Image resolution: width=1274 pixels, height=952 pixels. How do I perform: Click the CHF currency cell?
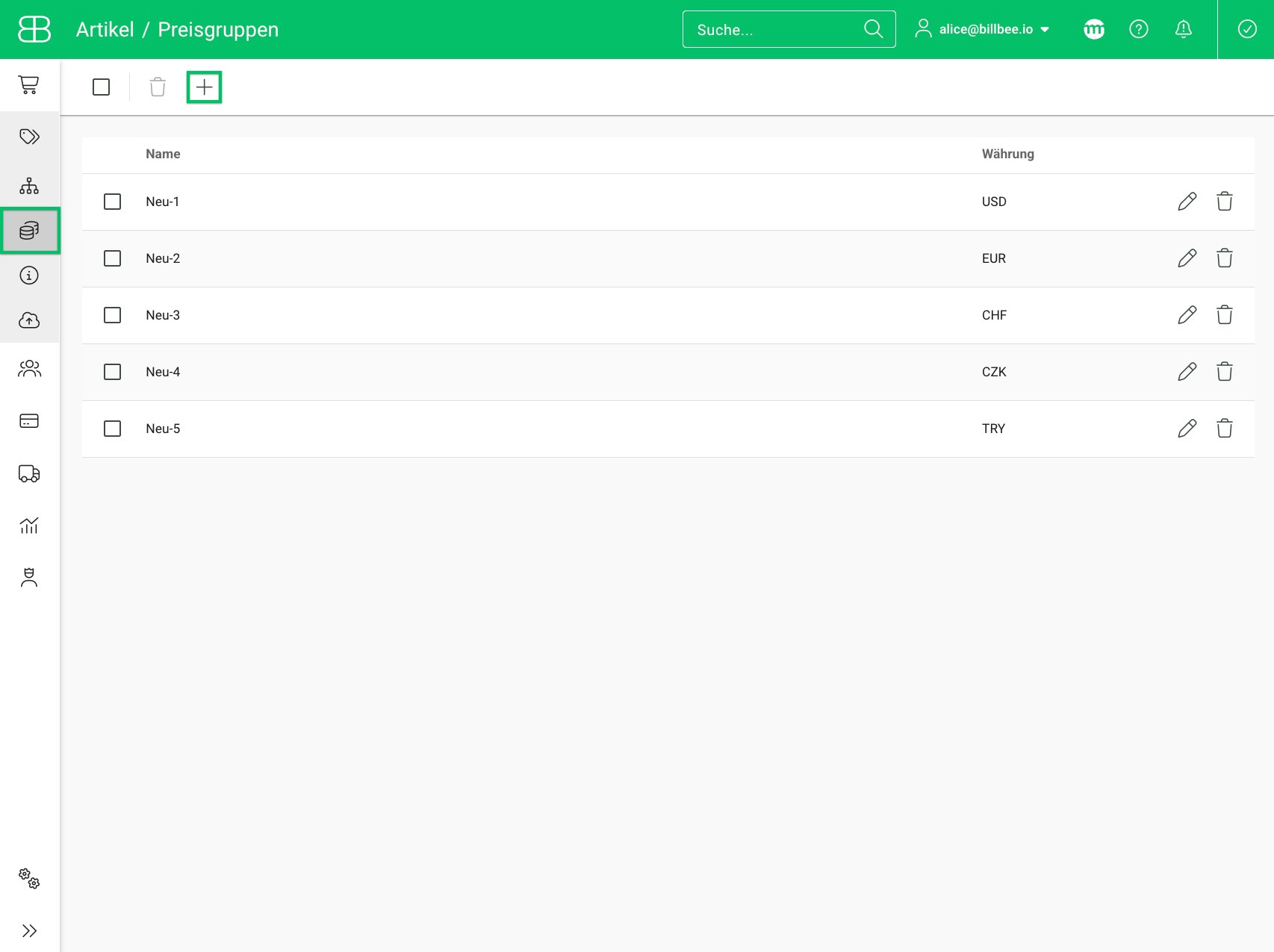click(x=995, y=315)
